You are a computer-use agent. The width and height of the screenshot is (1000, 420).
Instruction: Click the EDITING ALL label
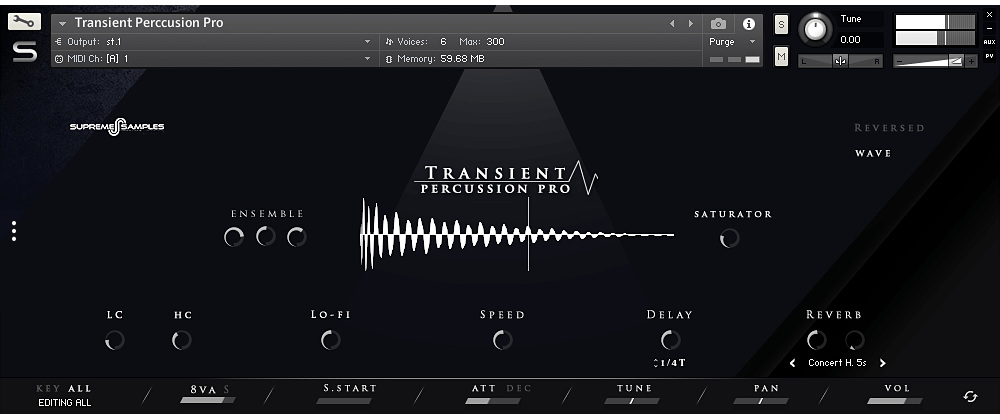coord(64,403)
